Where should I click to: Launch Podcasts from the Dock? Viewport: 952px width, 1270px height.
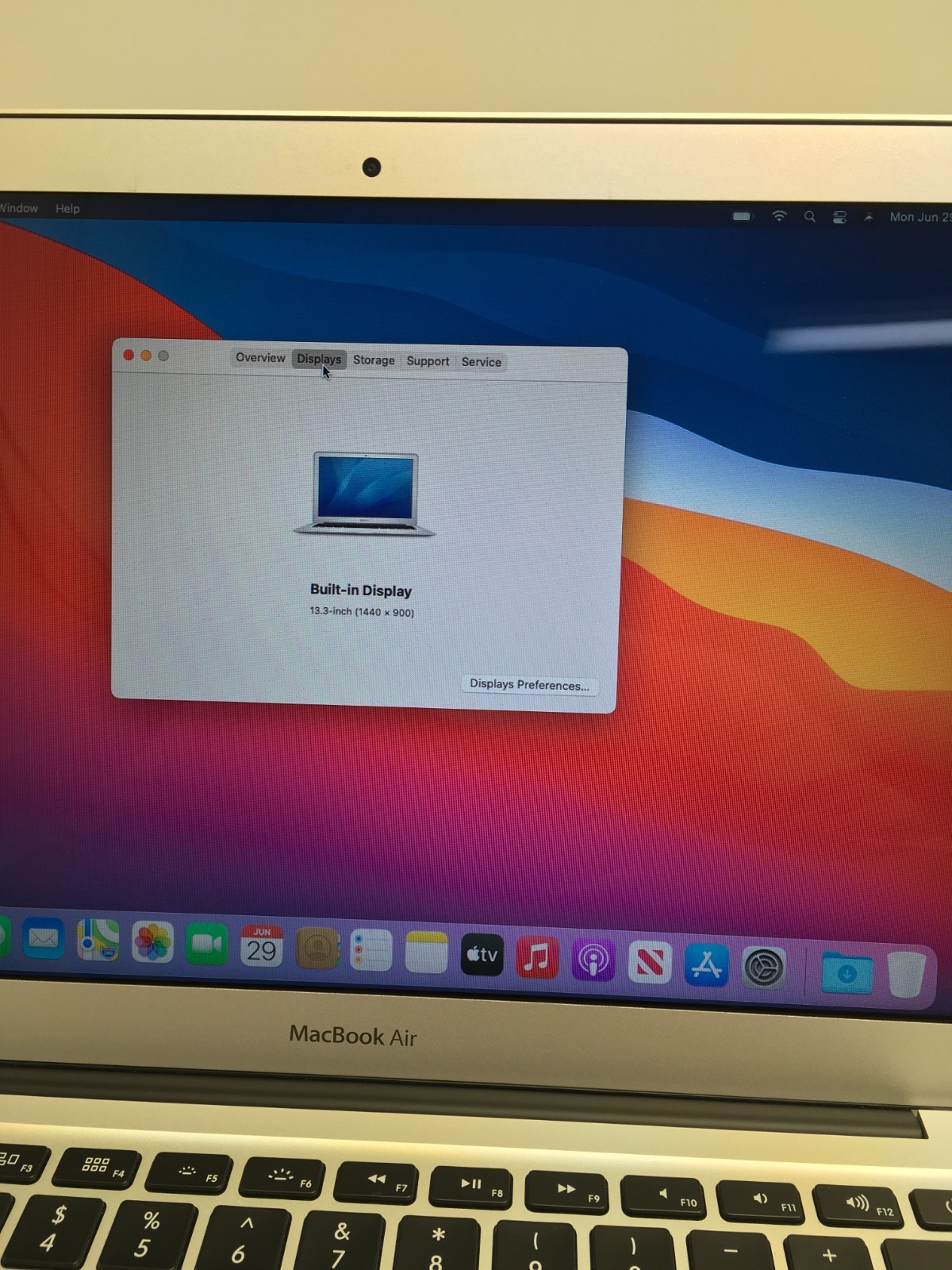click(x=593, y=959)
